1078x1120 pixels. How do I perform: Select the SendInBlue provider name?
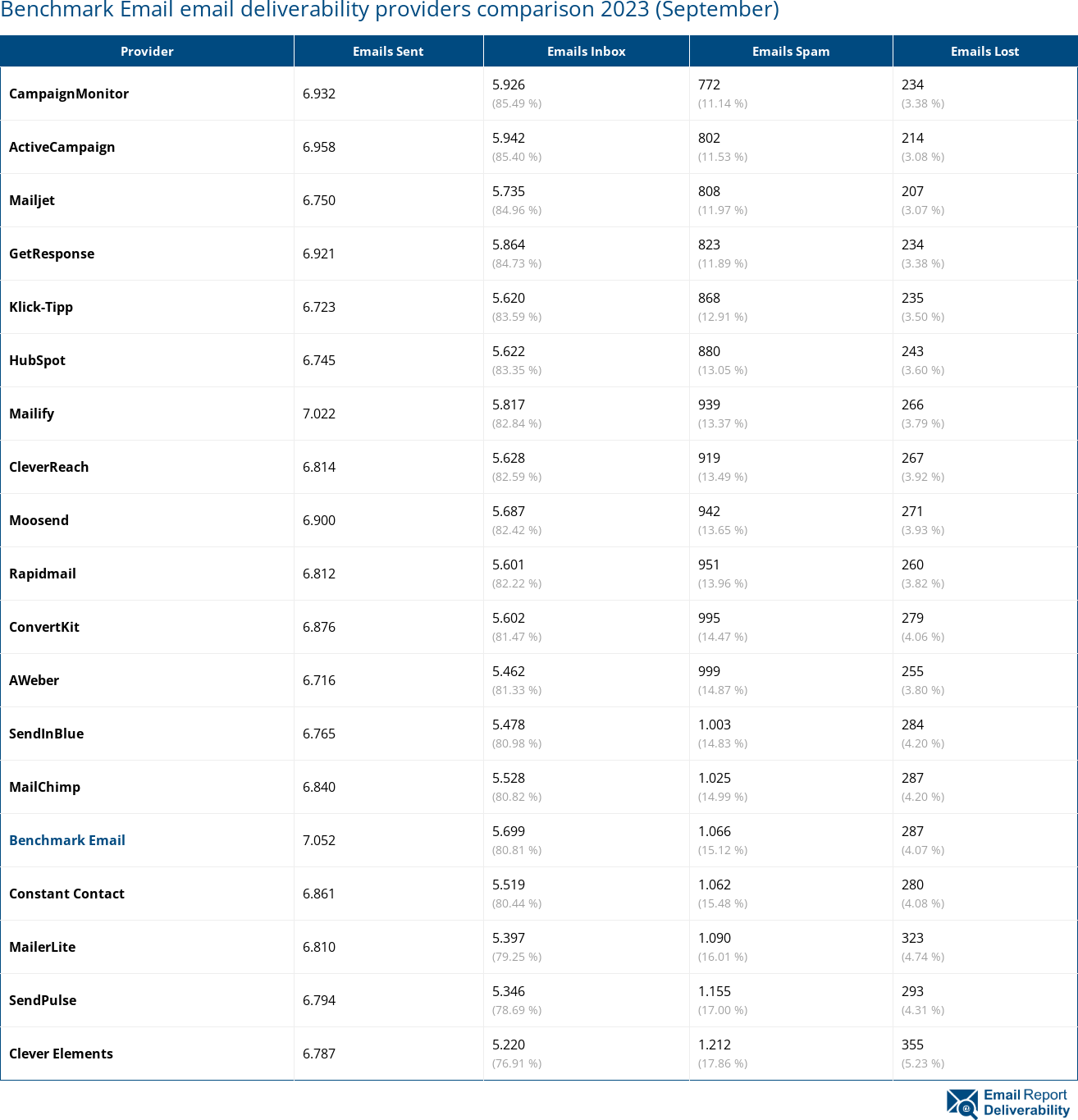(47, 734)
